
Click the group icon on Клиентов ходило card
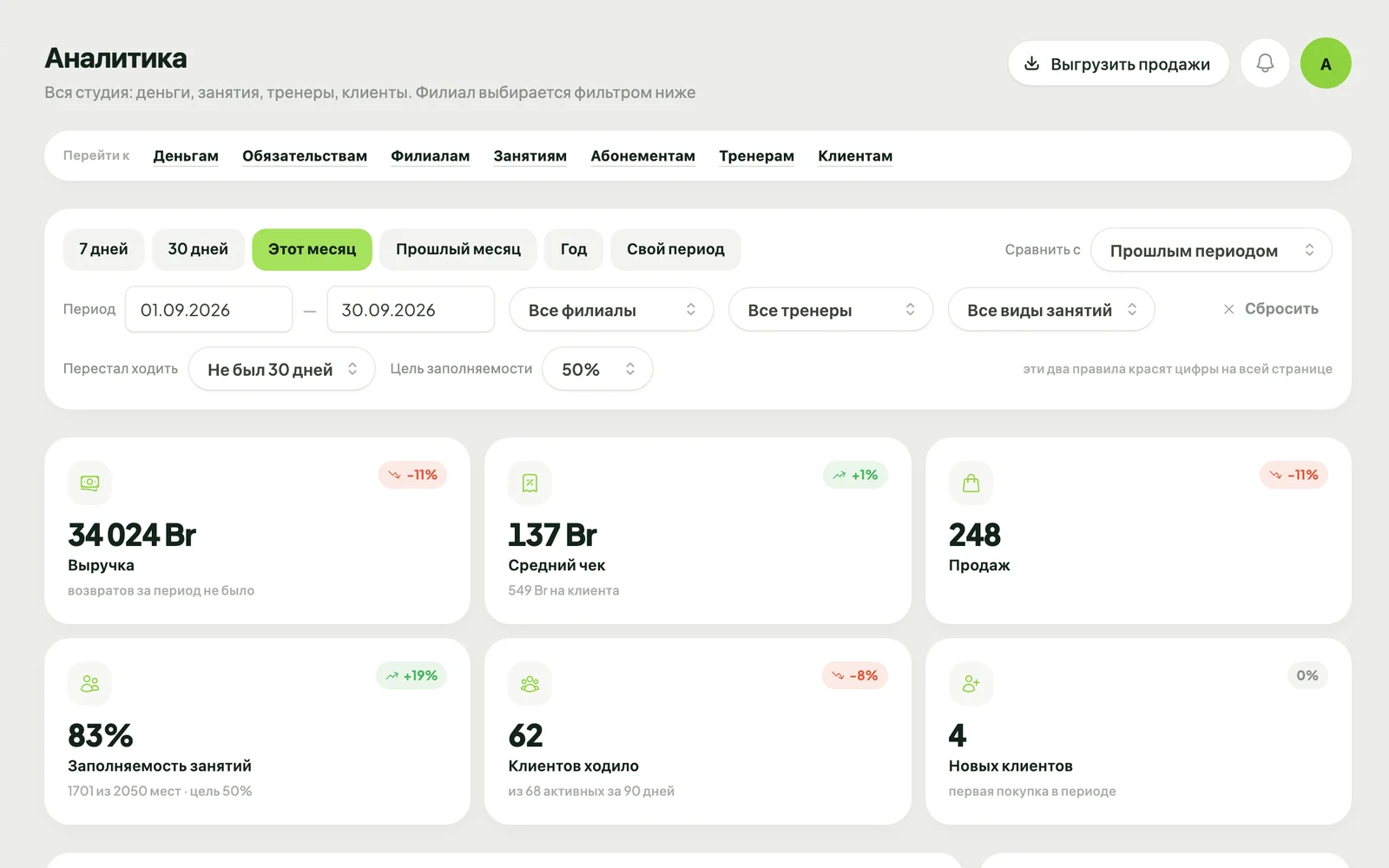(530, 684)
